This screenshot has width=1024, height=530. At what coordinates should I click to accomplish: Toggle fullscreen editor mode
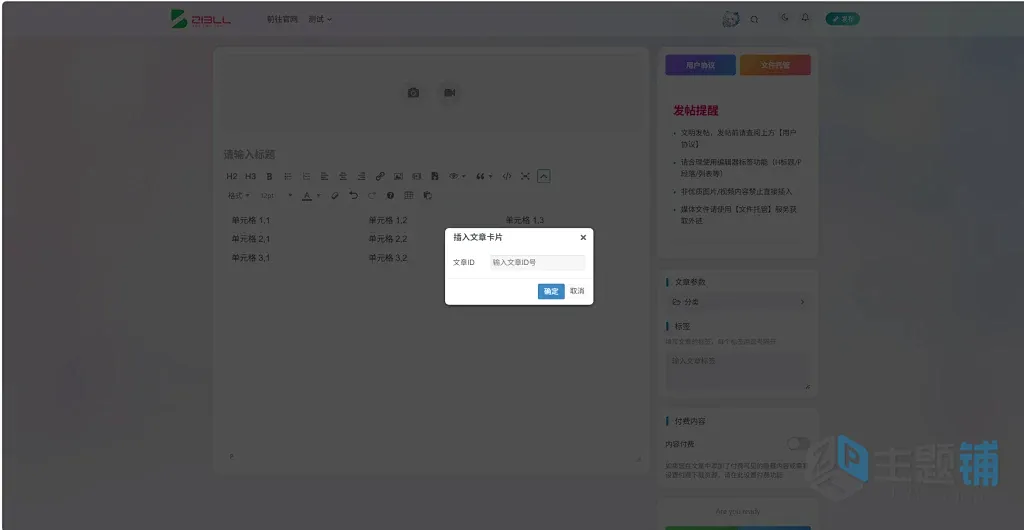525,176
